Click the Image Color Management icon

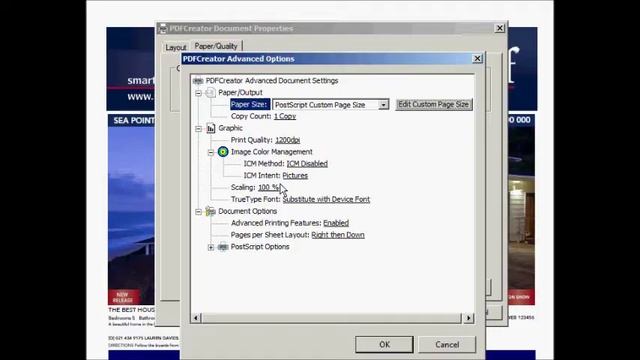tap(223, 152)
